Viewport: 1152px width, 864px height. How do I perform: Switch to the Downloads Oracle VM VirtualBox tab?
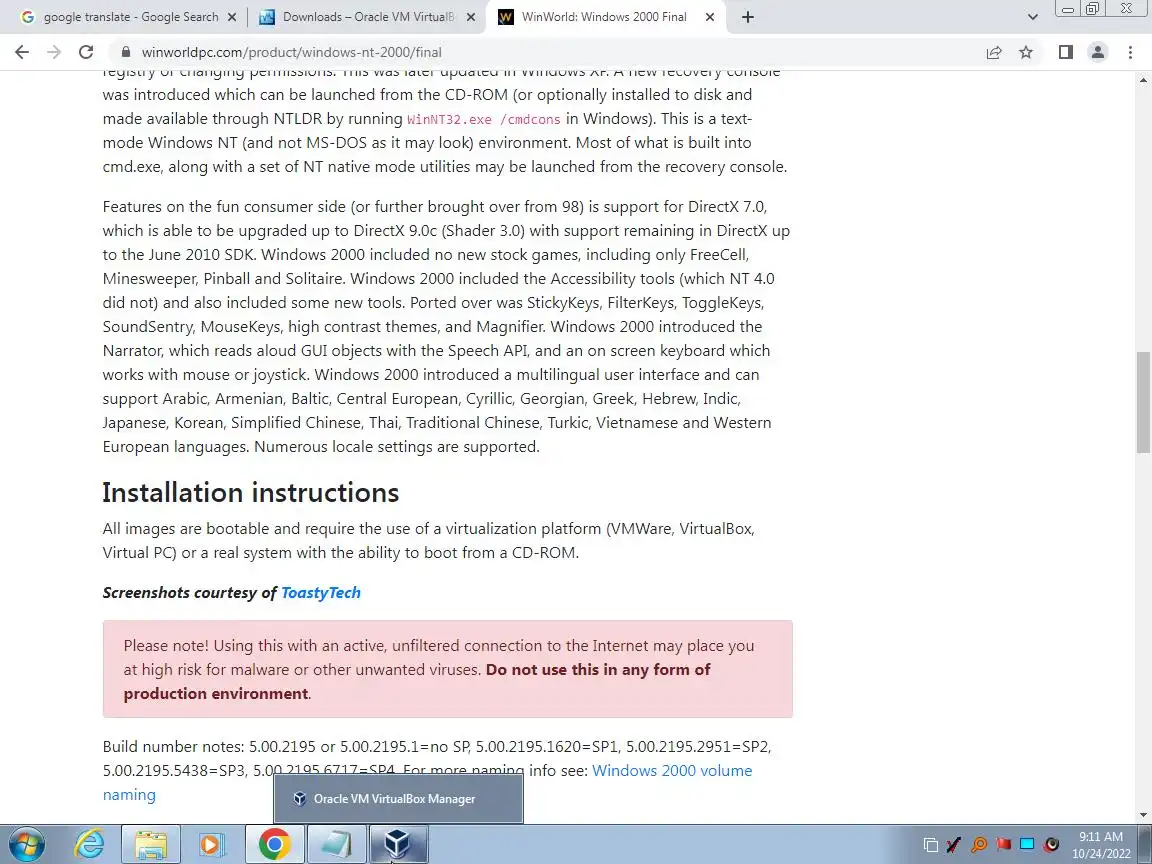(366, 17)
